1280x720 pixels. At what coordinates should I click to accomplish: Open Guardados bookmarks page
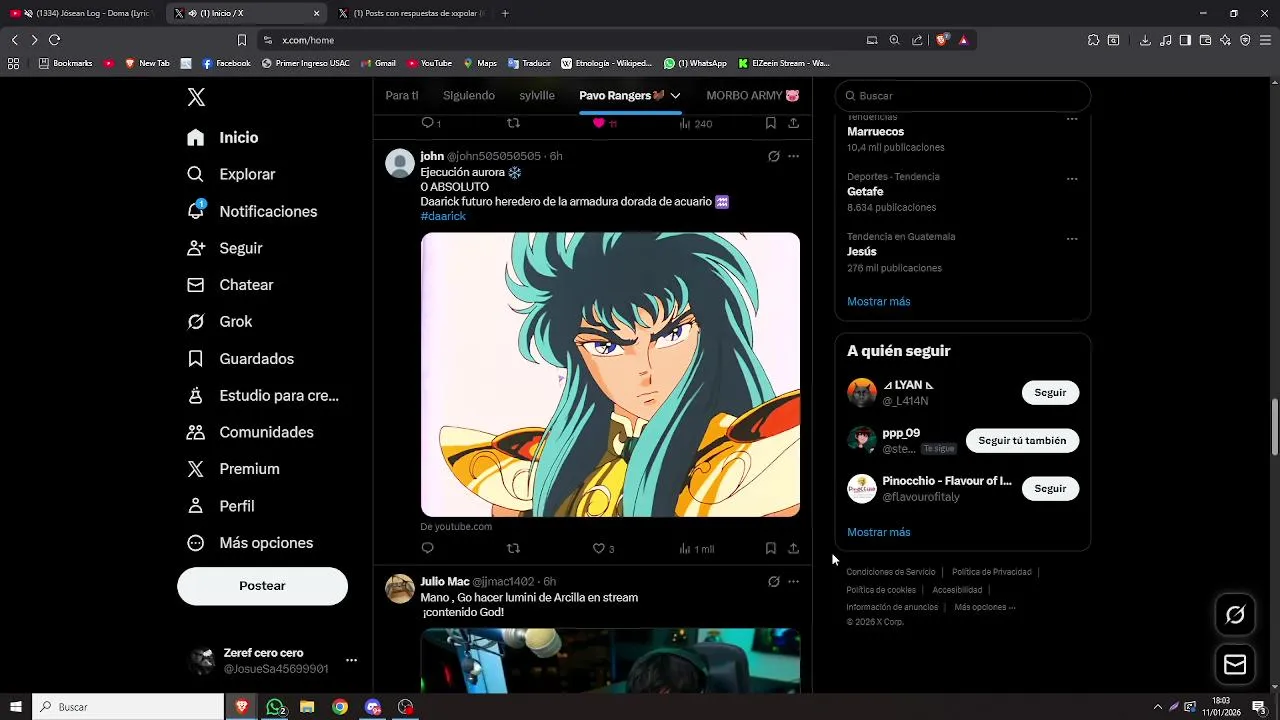(x=241, y=359)
